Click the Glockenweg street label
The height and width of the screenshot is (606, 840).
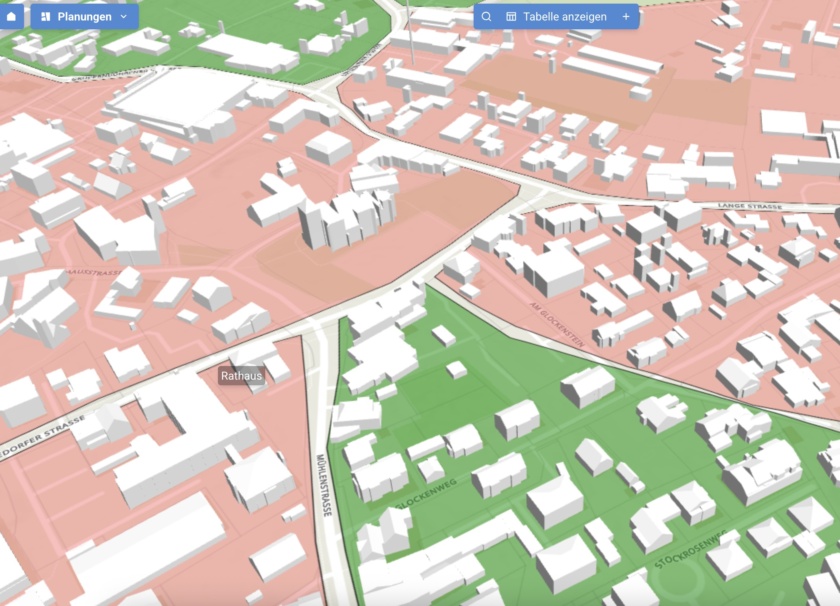[426, 494]
